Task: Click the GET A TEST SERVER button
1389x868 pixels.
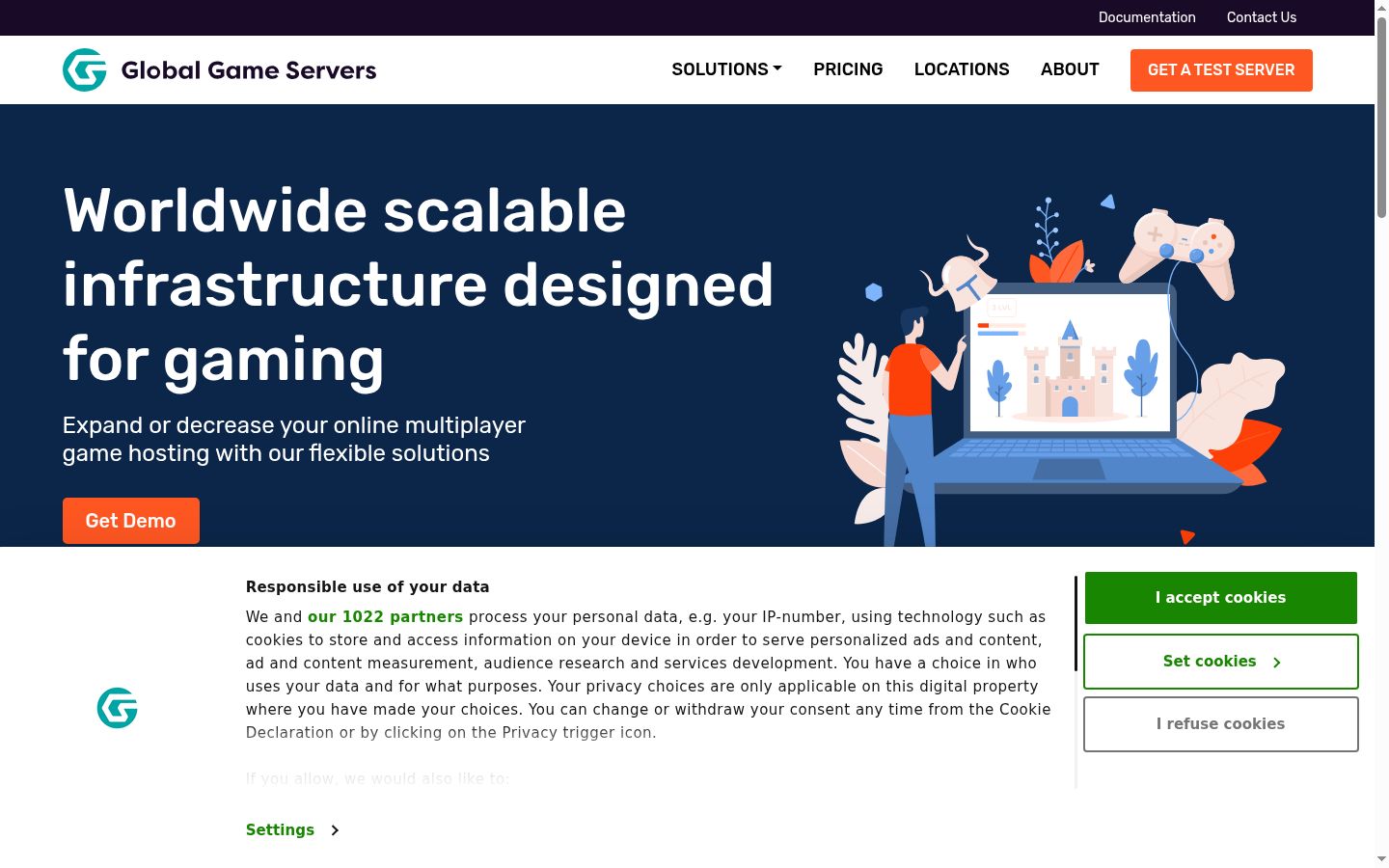Action: pos(1221,70)
